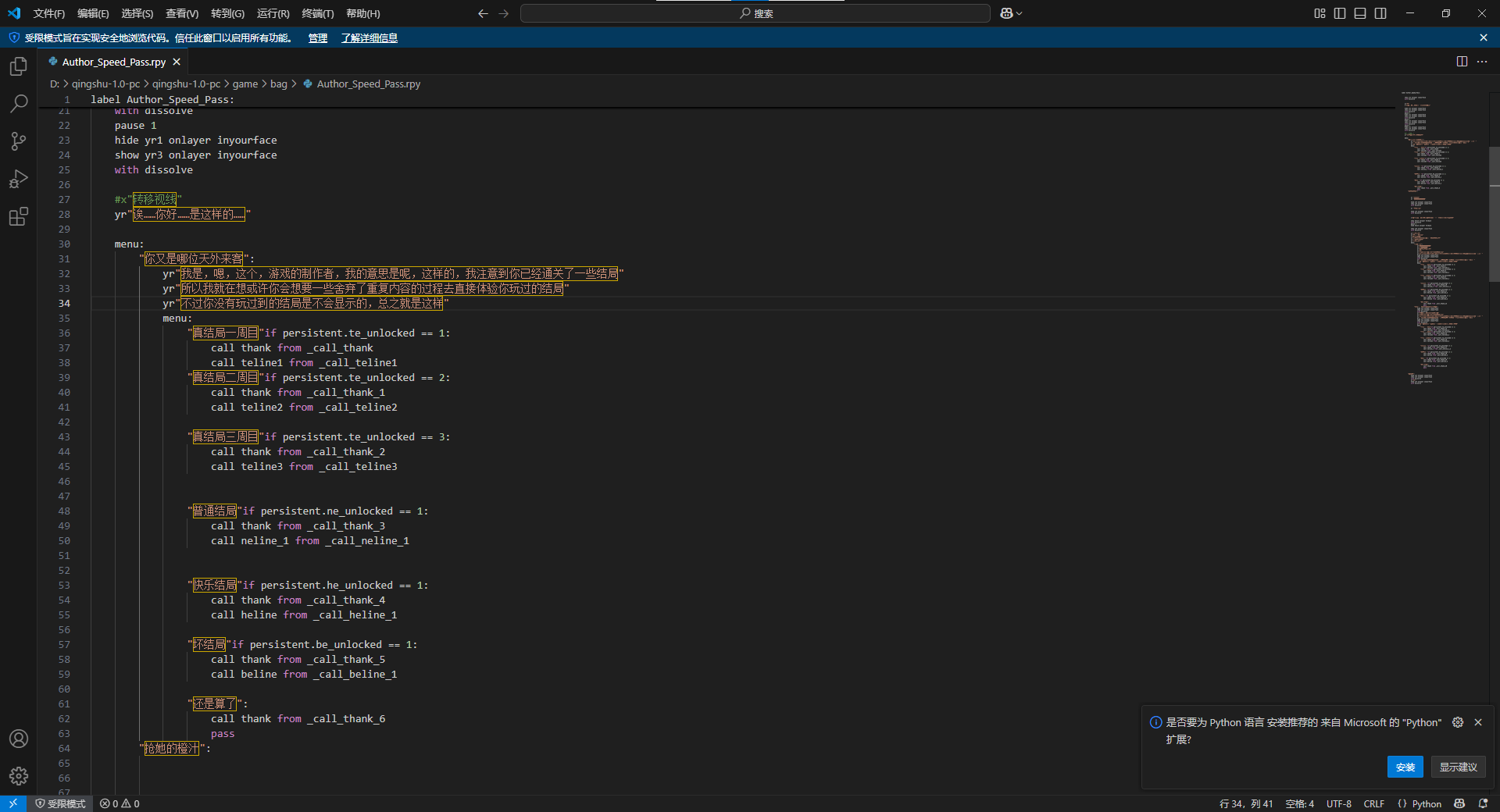This screenshot has width=1500, height=812.
Task: Expand the Copilot dropdown chevron
Action: click(1020, 13)
